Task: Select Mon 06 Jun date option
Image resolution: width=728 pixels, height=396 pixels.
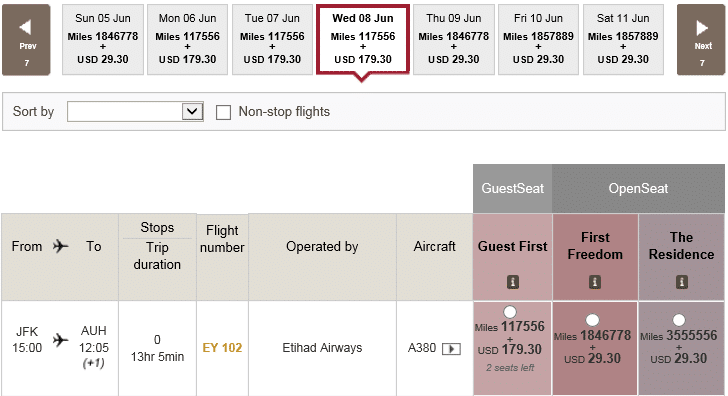Action: click(x=188, y=39)
